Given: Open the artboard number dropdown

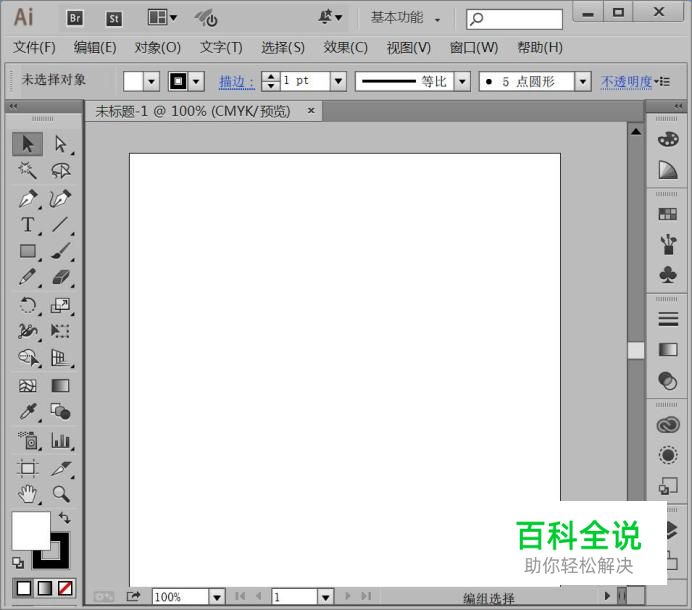Looking at the screenshot, I should [325, 597].
